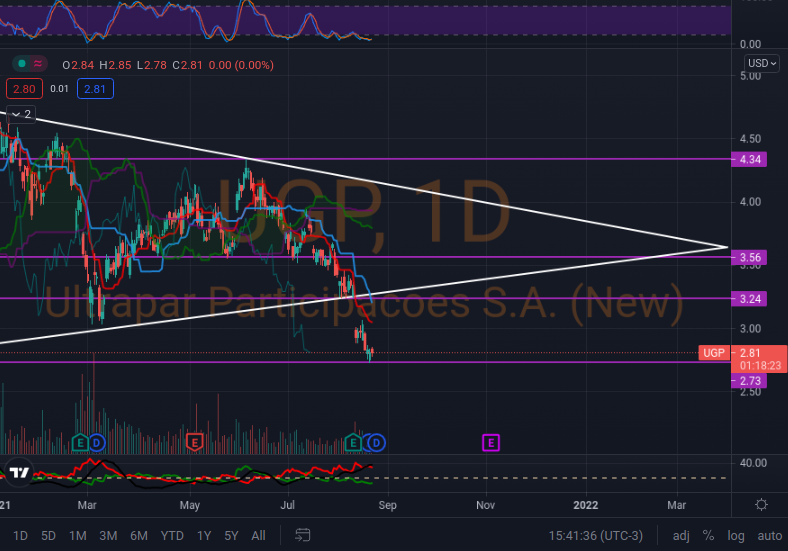Image resolution: width=788 pixels, height=551 pixels.
Task: Click the pink approximate-equals data icon
Action: [x=38, y=64]
